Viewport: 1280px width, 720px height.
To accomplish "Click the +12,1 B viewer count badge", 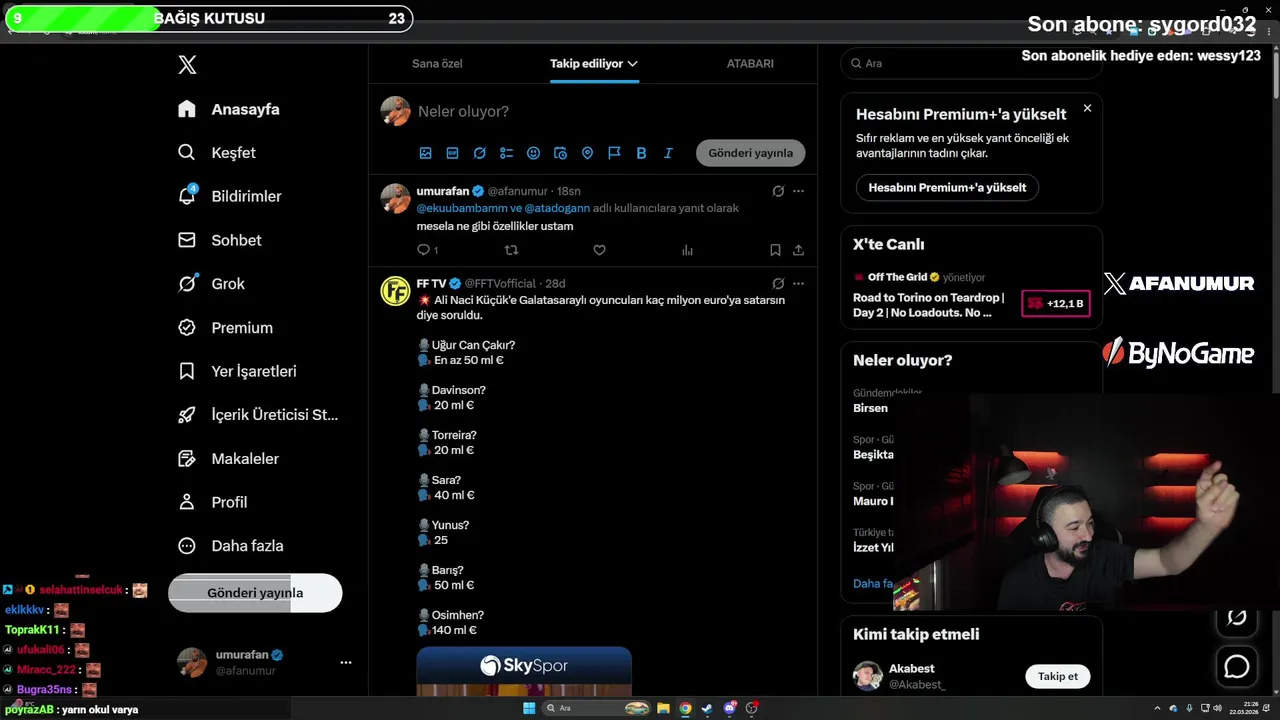I will [1055, 303].
